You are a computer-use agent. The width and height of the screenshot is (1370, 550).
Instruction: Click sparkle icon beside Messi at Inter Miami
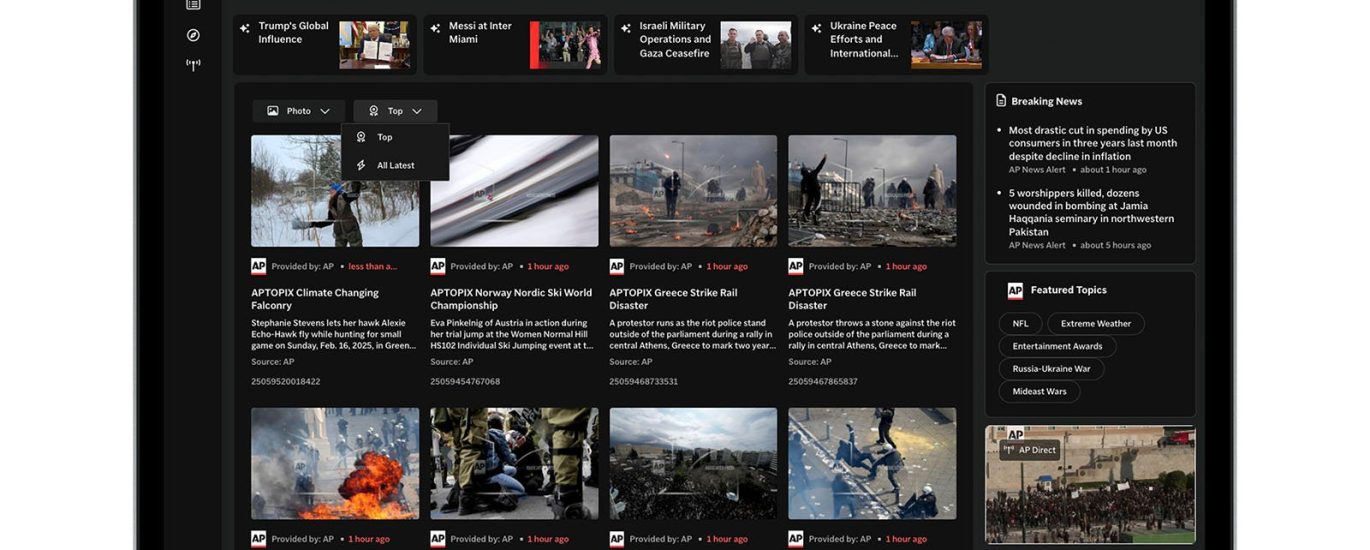435,28
